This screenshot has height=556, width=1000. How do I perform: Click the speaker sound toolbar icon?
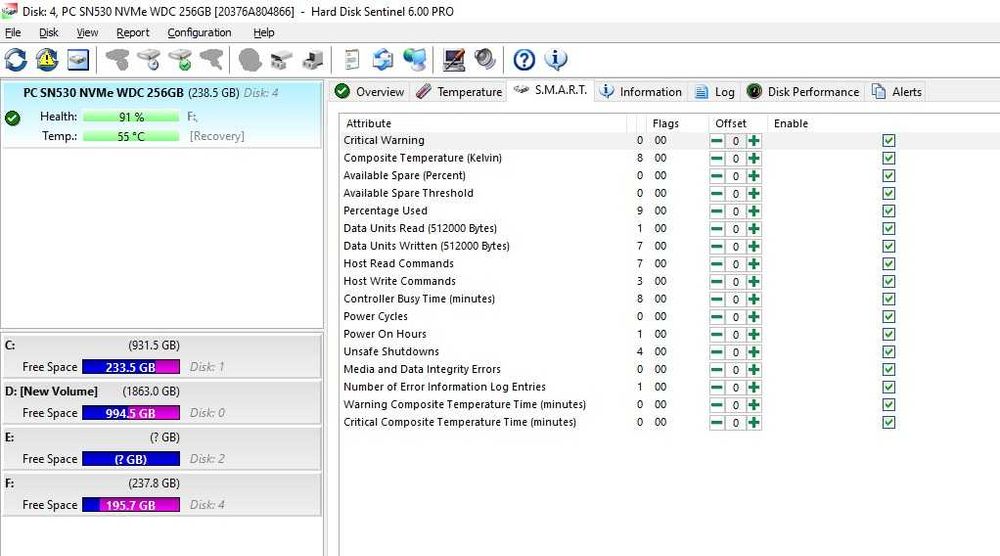point(485,60)
